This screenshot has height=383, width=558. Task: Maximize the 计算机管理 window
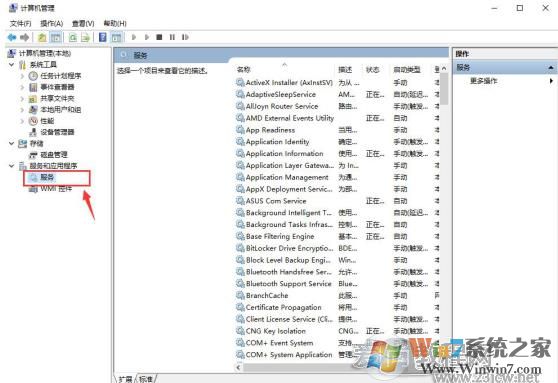pos(520,8)
